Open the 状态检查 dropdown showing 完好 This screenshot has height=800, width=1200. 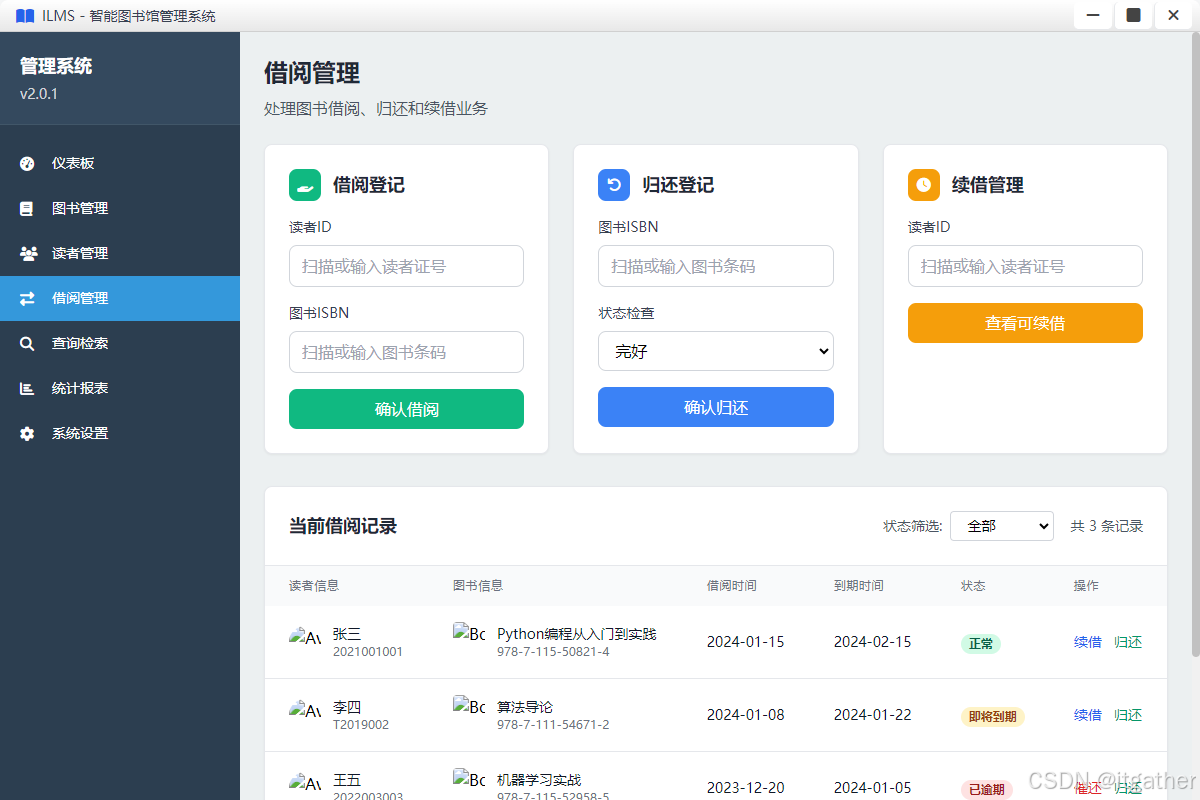point(715,351)
